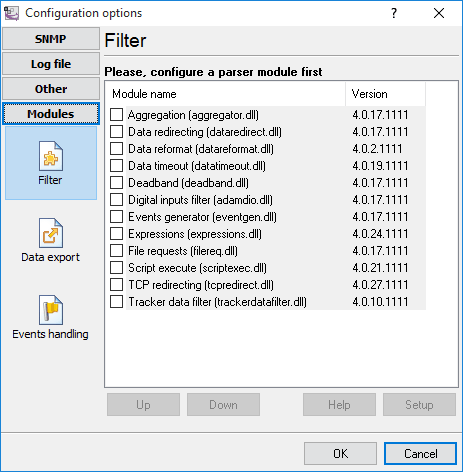Viewport: 463px width, 472px height.
Task: Select the Filter puzzle-piece icon
Action: pyautogui.click(x=51, y=156)
